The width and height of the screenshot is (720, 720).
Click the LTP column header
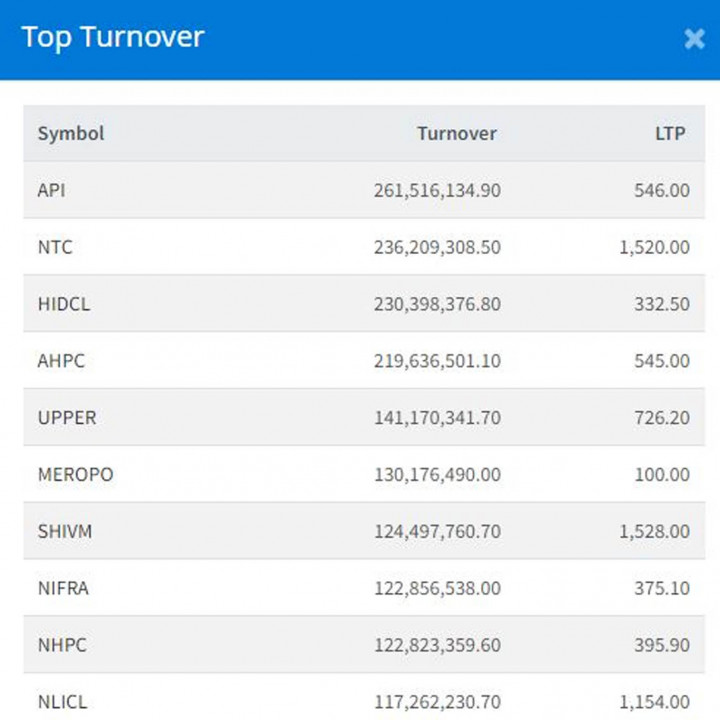click(x=670, y=133)
